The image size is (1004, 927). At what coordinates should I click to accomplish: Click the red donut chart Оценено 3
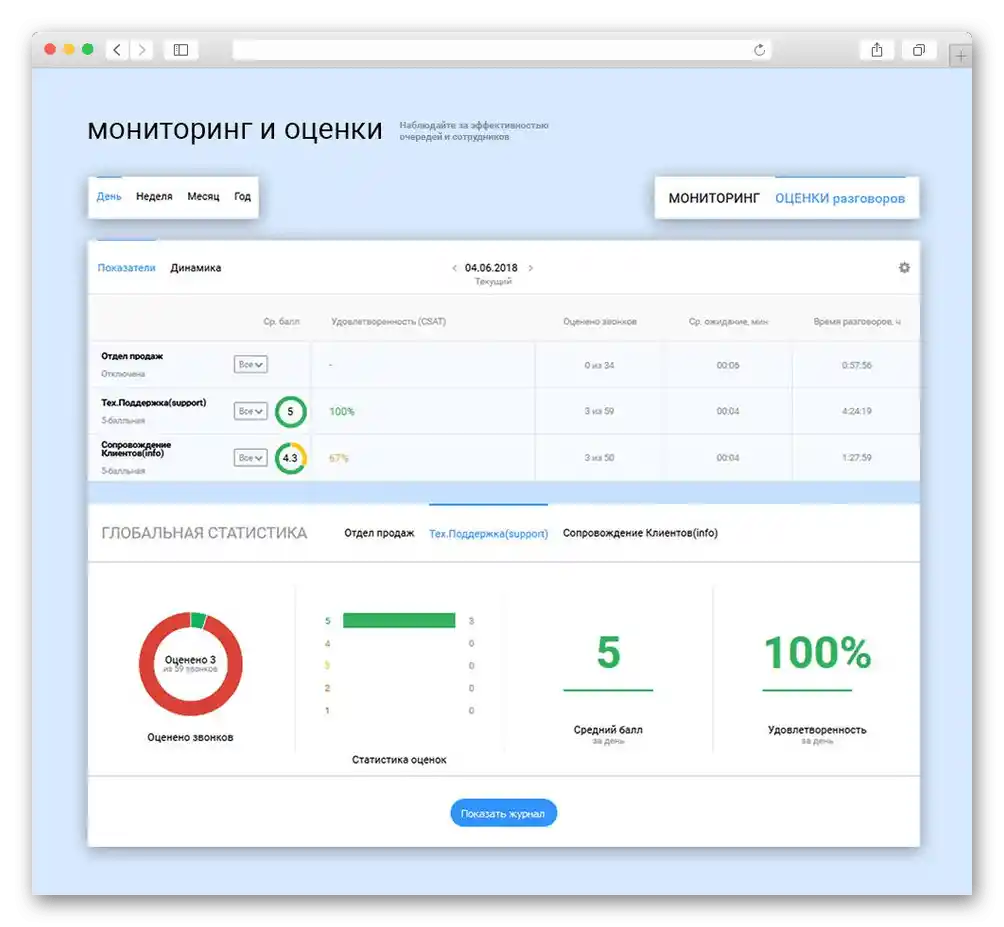191,664
